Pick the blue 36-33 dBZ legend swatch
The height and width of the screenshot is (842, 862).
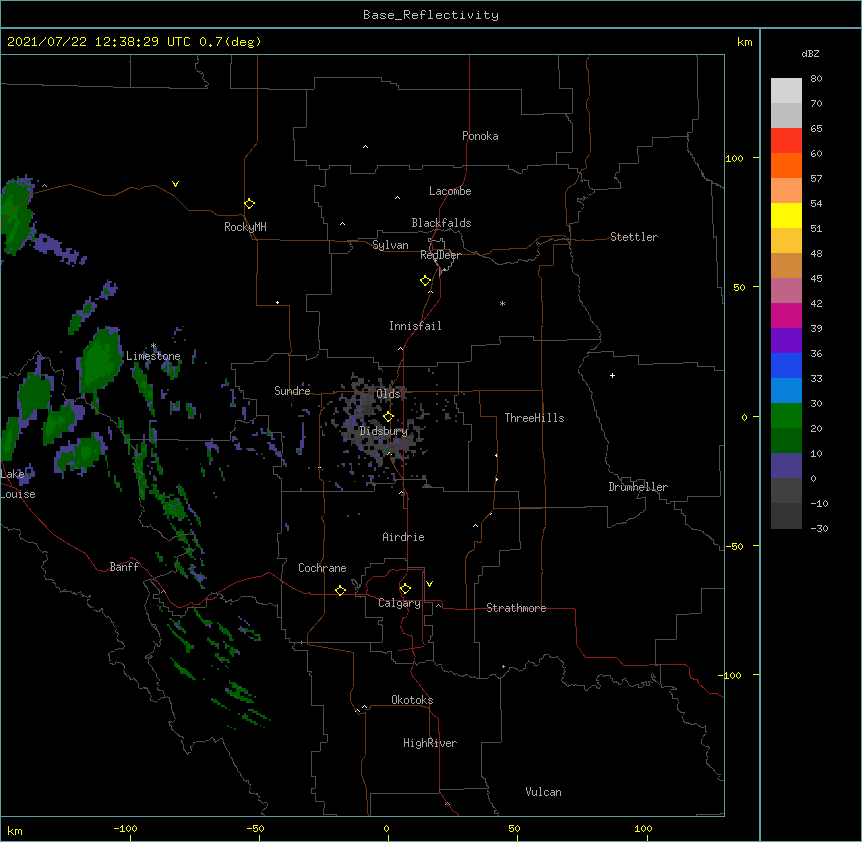point(786,365)
